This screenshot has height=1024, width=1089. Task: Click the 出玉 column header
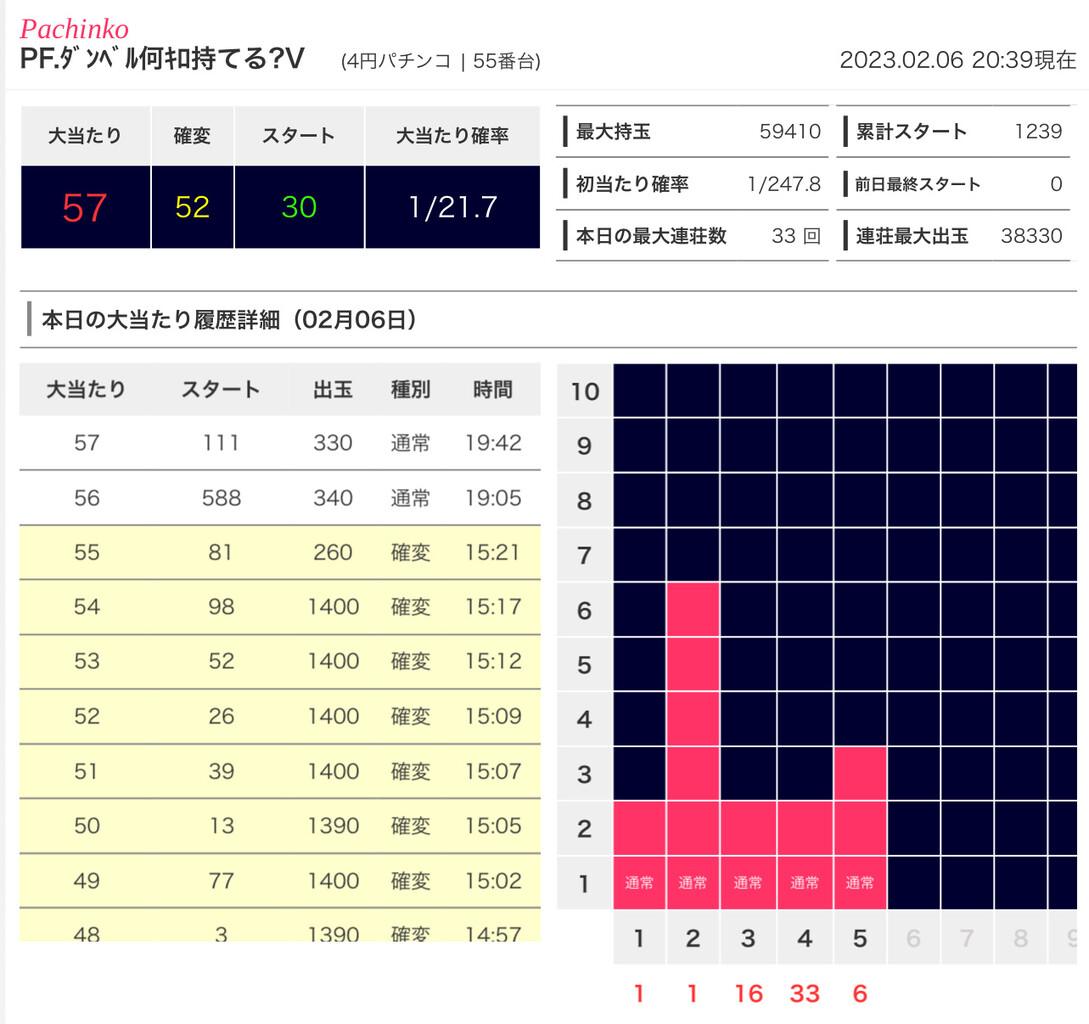333,389
